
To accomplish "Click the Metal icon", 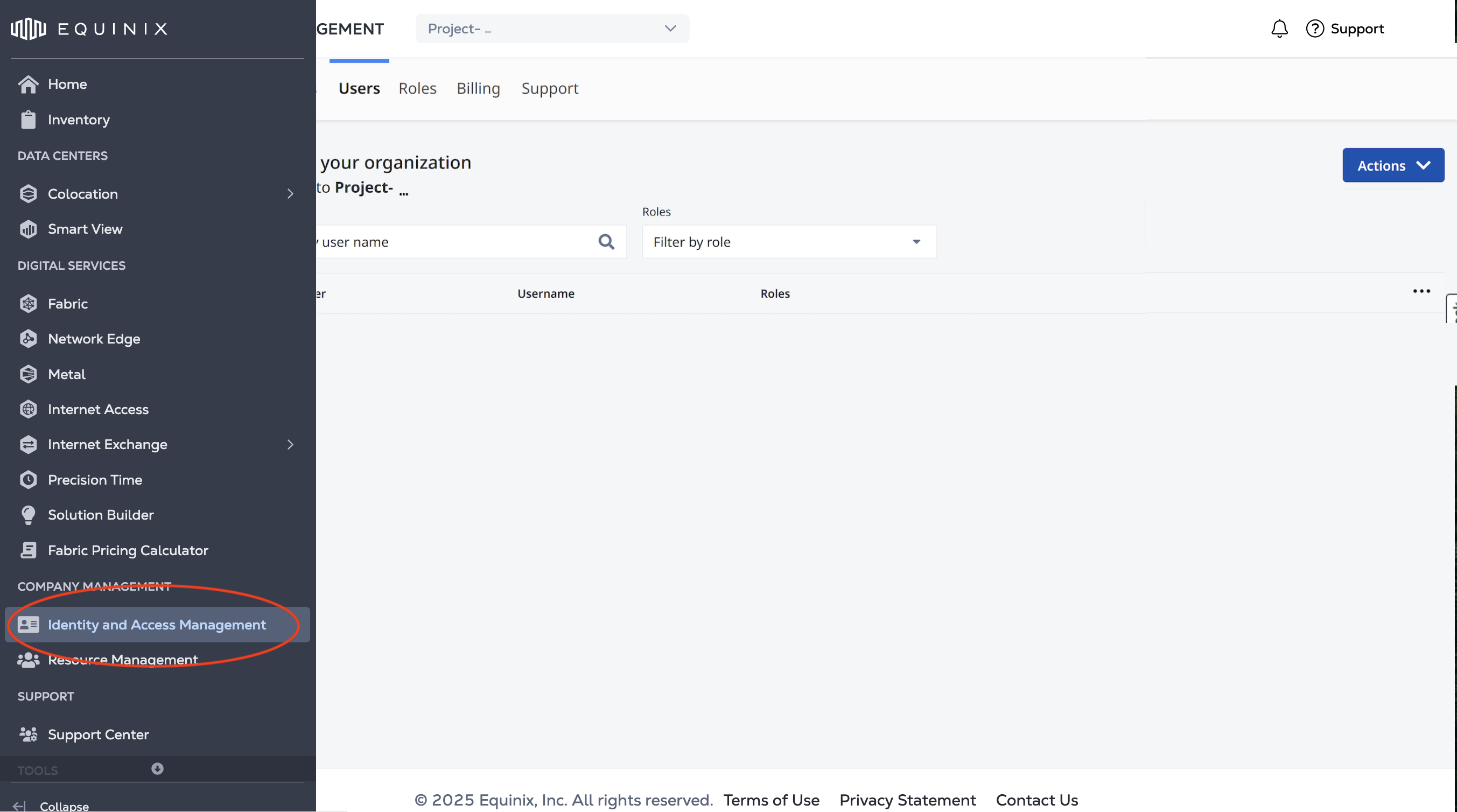I will pos(29,374).
